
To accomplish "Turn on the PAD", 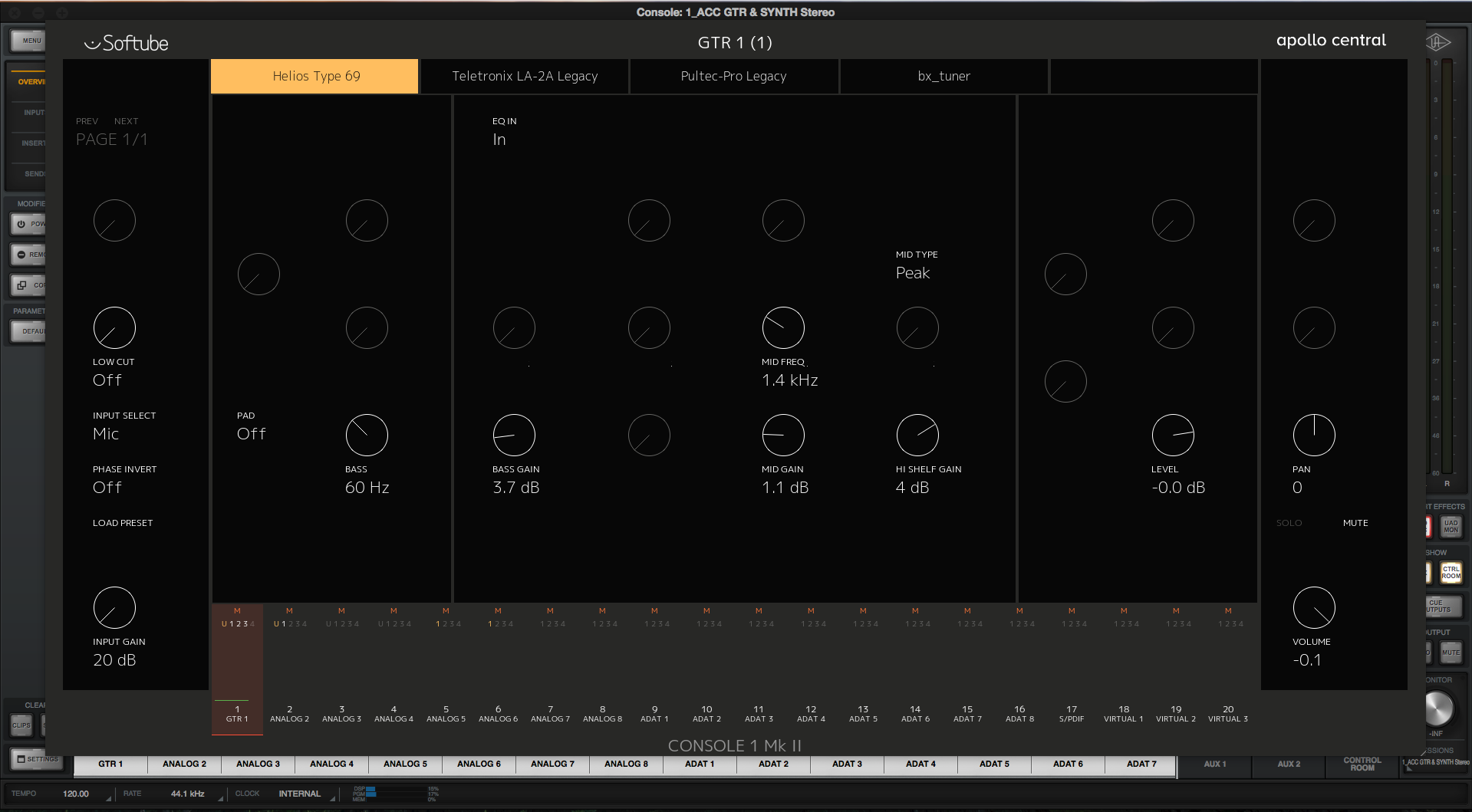I will click(252, 433).
